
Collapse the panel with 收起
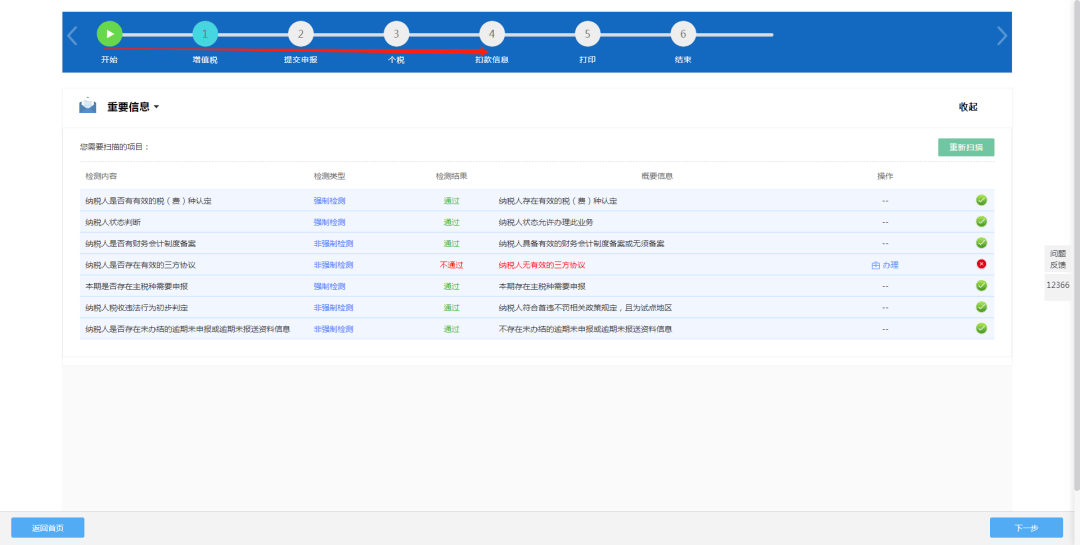coord(967,107)
